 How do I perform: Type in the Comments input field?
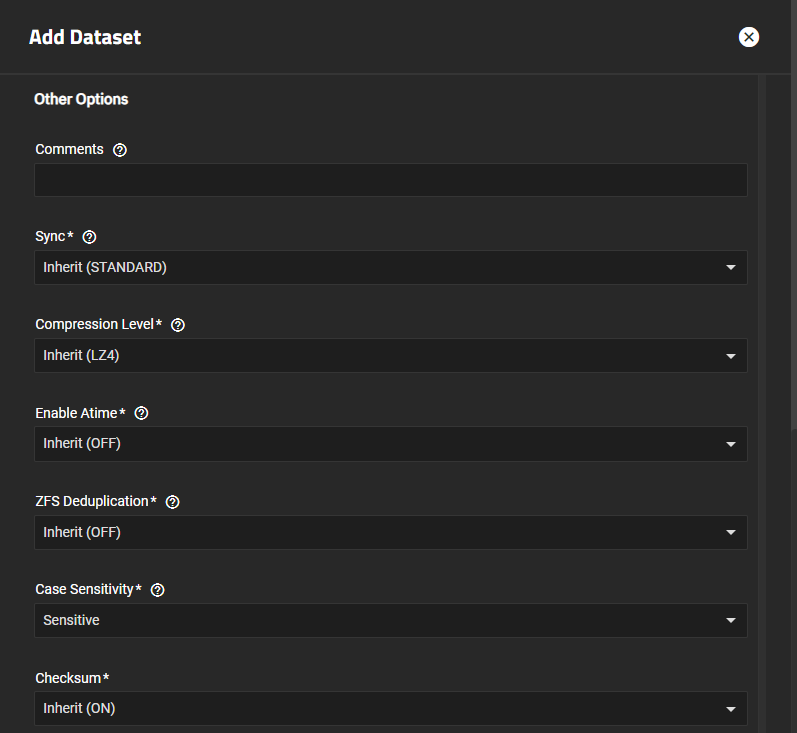point(390,180)
